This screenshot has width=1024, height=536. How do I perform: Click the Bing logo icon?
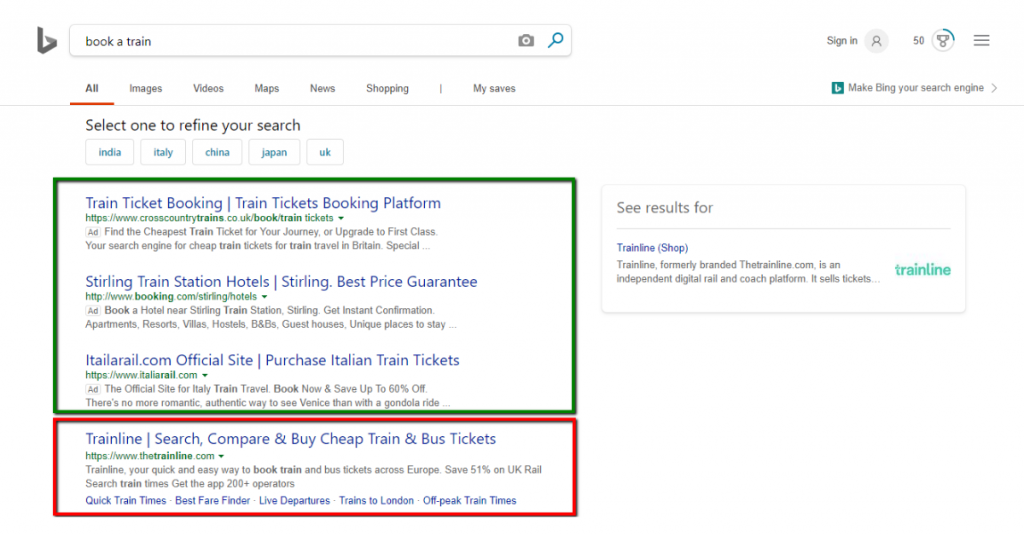click(x=46, y=40)
